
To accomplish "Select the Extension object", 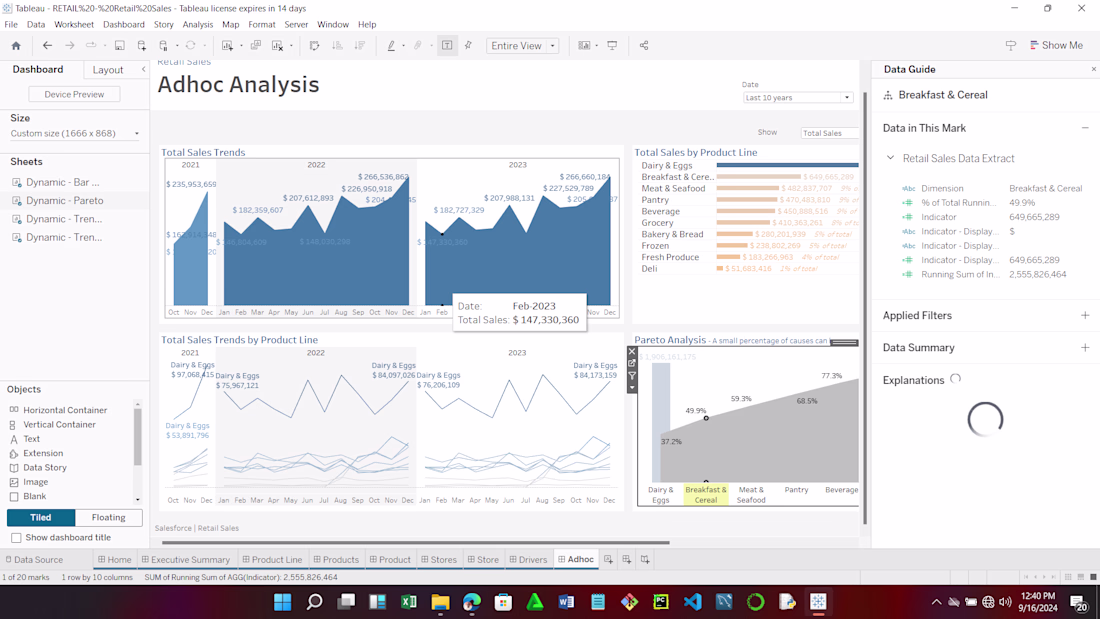I will [x=43, y=453].
